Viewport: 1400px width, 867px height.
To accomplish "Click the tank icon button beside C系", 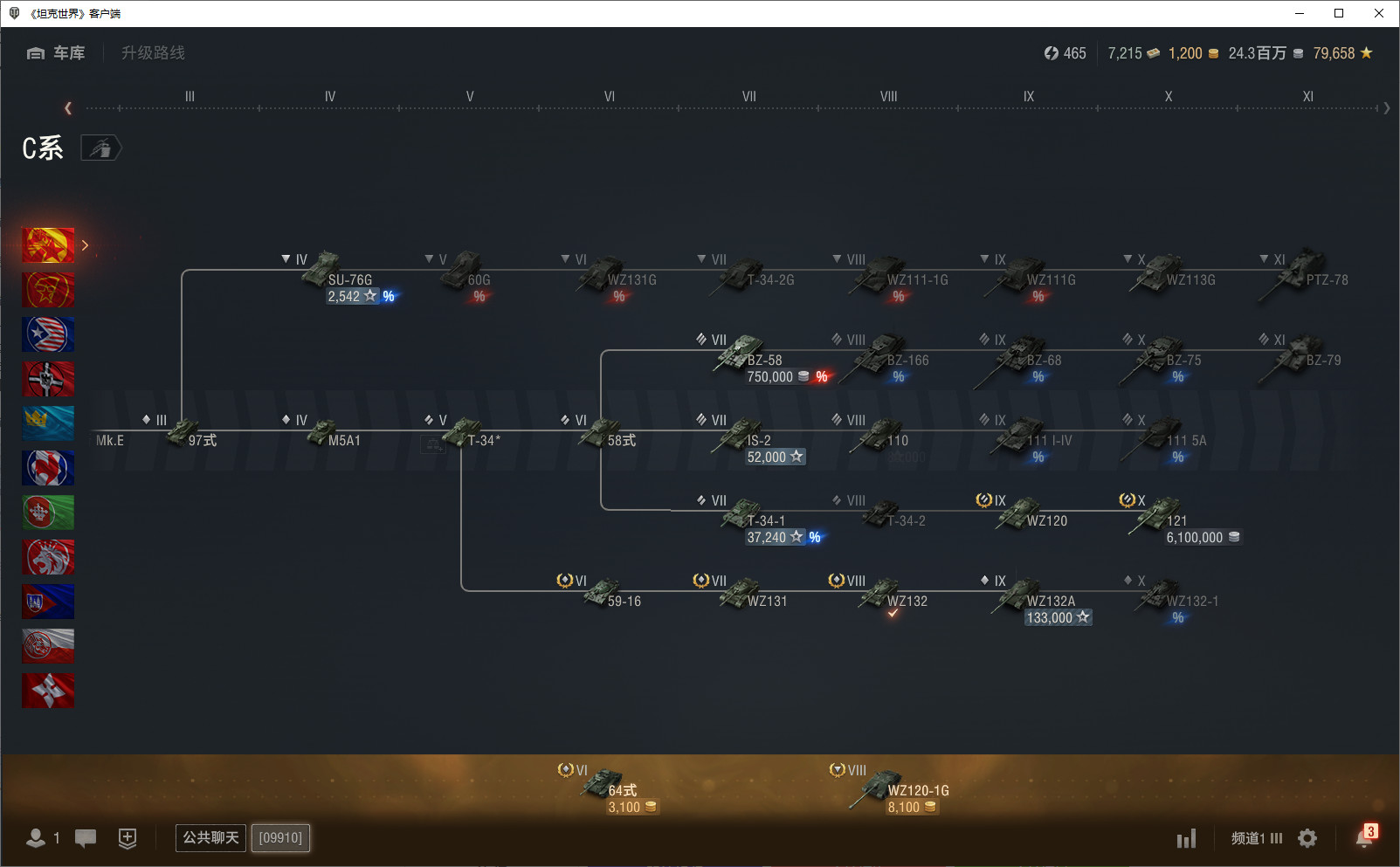I will tap(101, 148).
